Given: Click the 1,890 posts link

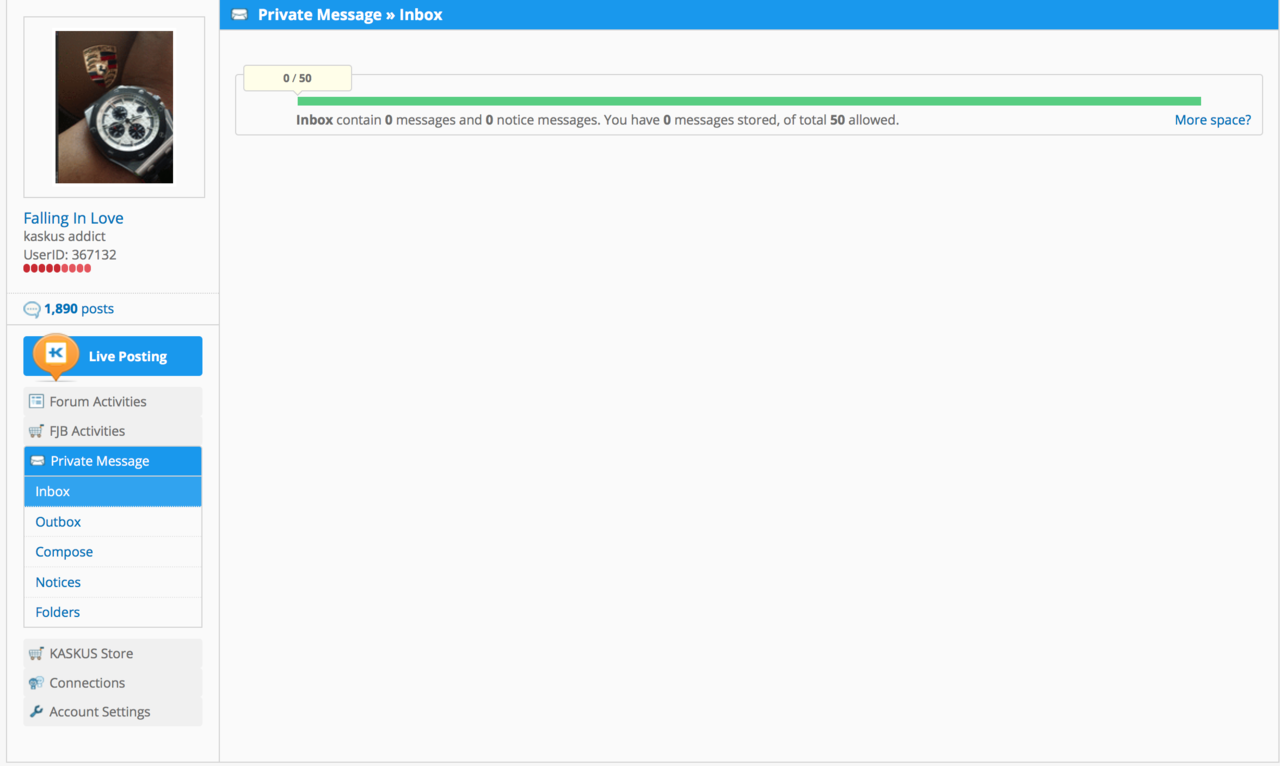Looking at the screenshot, I should pos(79,309).
